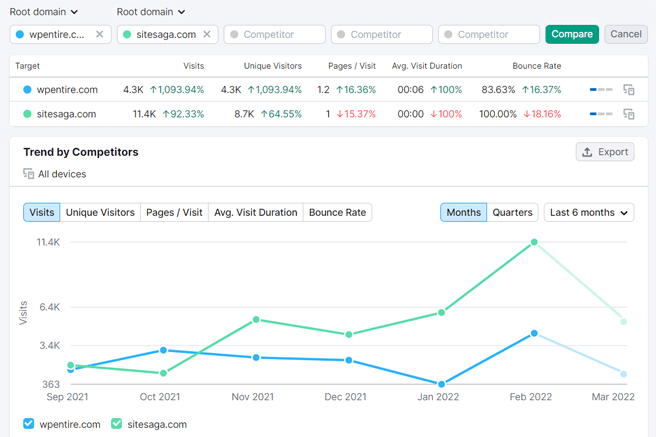Image resolution: width=656 pixels, height=437 pixels.
Task: Switch to Avg. Visit Duration tab
Action: pyautogui.click(x=256, y=212)
